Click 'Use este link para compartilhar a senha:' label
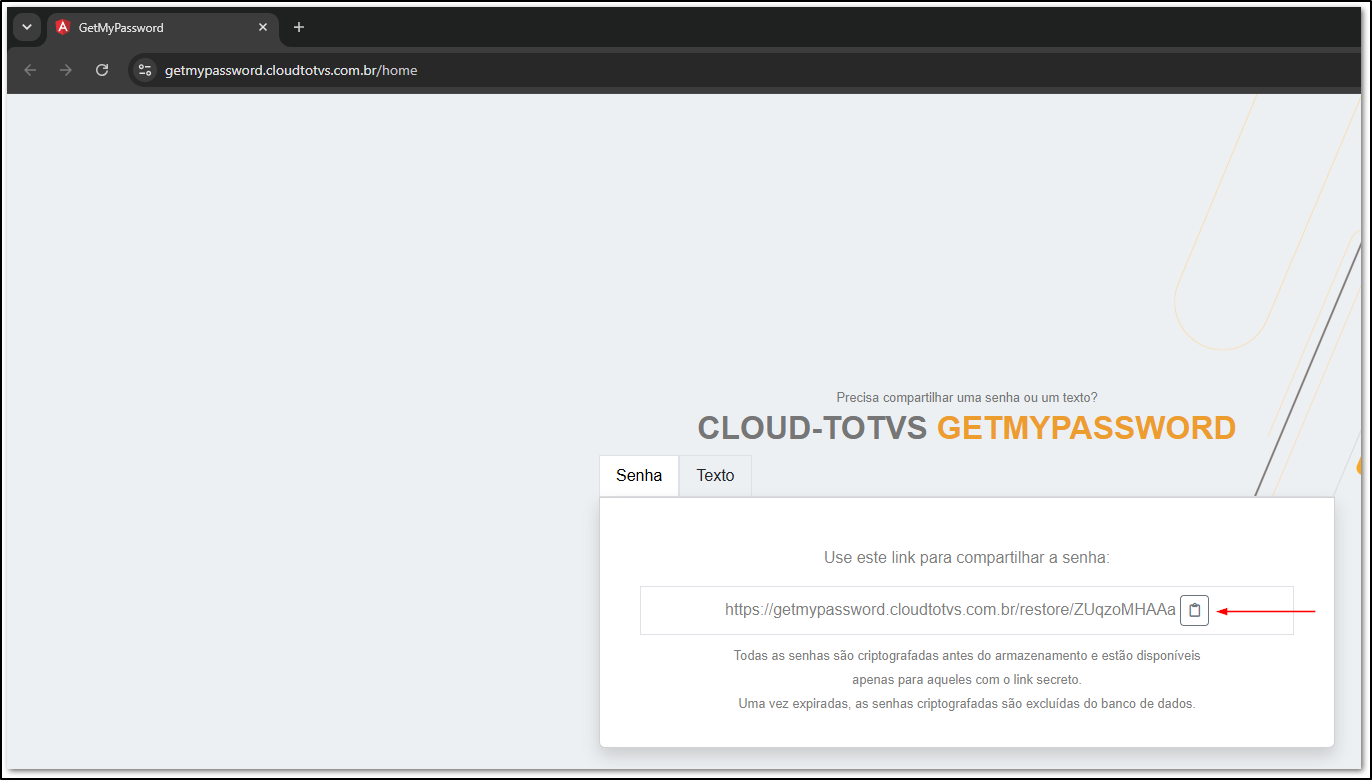The image size is (1372, 780). coord(966,557)
